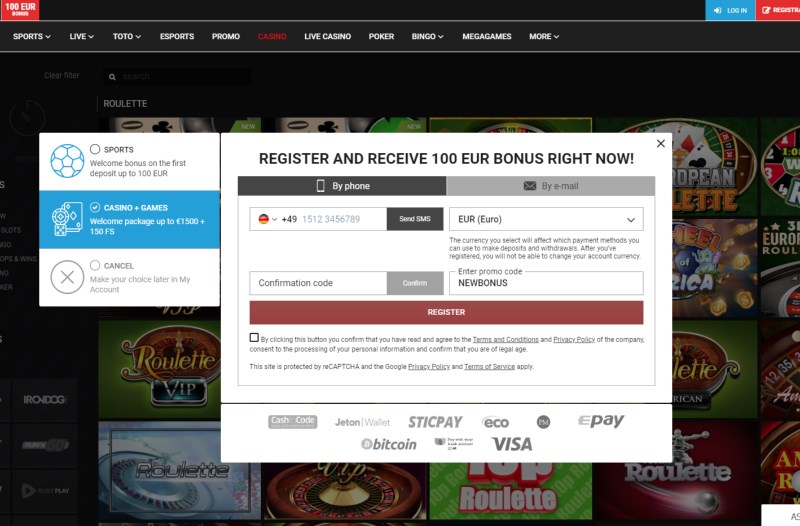Click the STICPAY payment logo
Screen dimensions: 800x526
point(435,422)
